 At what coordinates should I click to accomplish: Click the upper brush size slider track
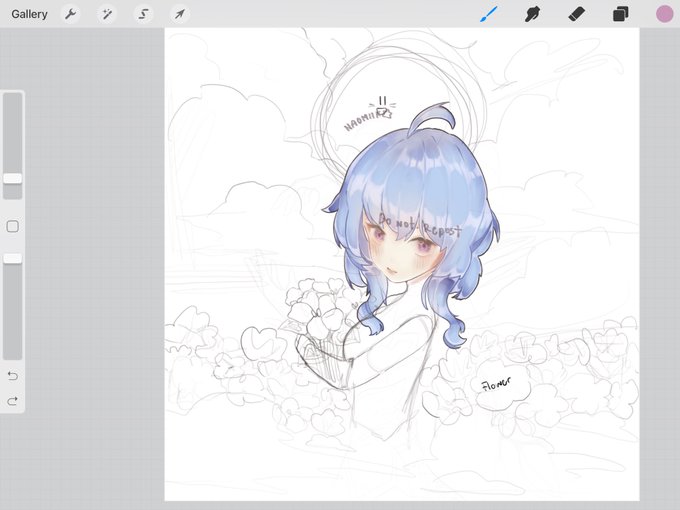pyautogui.click(x=13, y=146)
